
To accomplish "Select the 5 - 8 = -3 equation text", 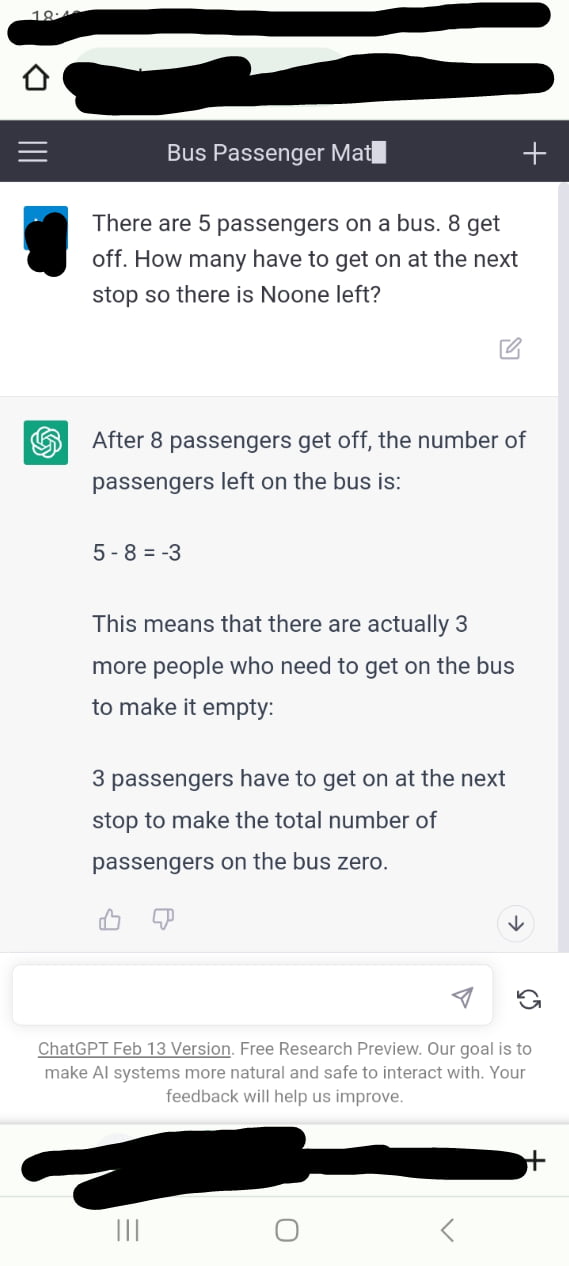I will pos(137,551).
